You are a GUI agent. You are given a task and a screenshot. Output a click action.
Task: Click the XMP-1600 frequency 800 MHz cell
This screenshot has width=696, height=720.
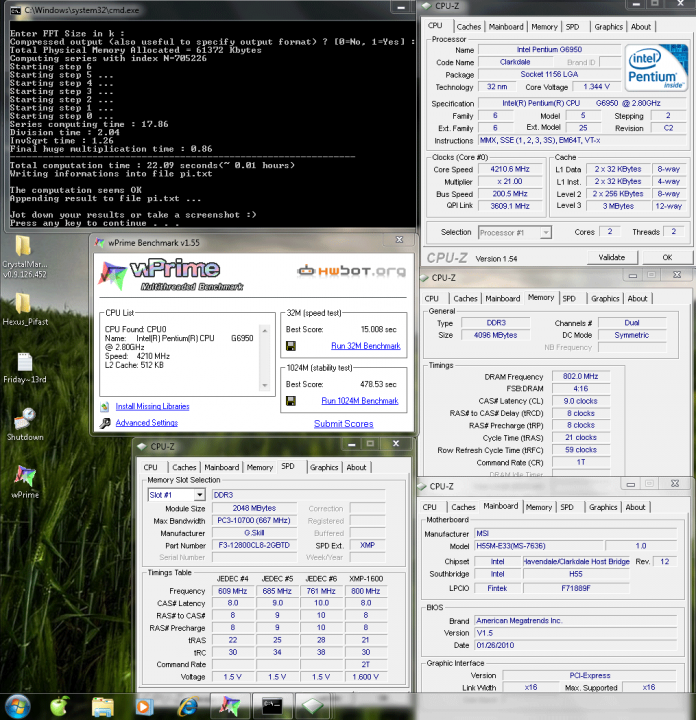pyautogui.click(x=365, y=591)
